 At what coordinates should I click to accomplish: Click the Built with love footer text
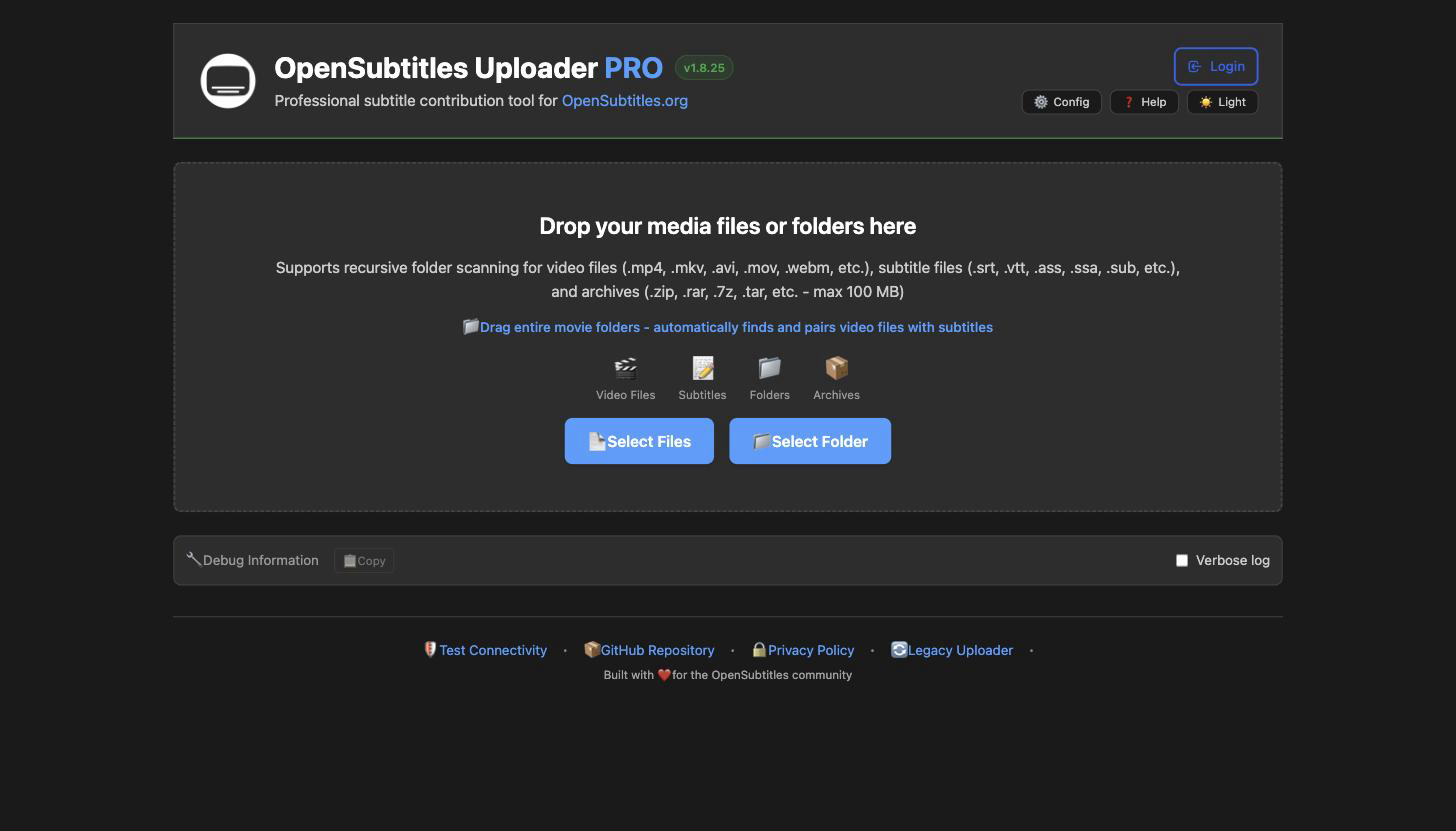tap(728, 675)
